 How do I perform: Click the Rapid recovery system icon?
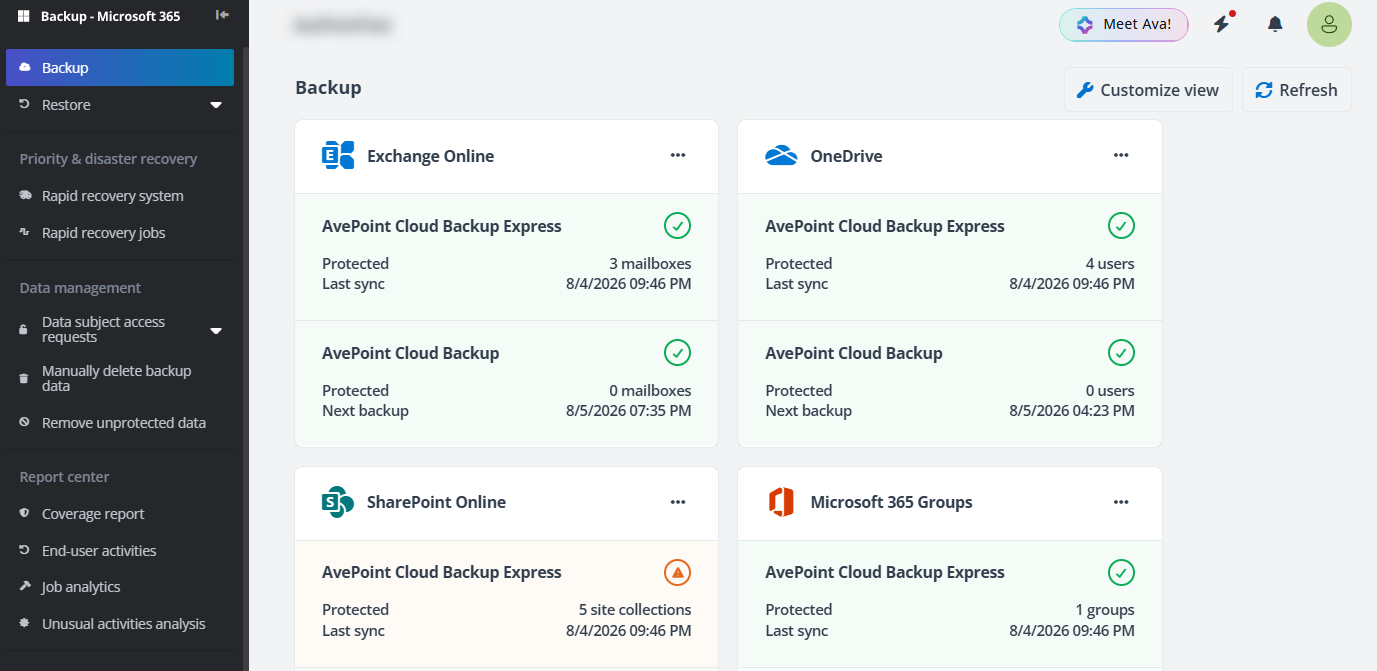[25, 196]
